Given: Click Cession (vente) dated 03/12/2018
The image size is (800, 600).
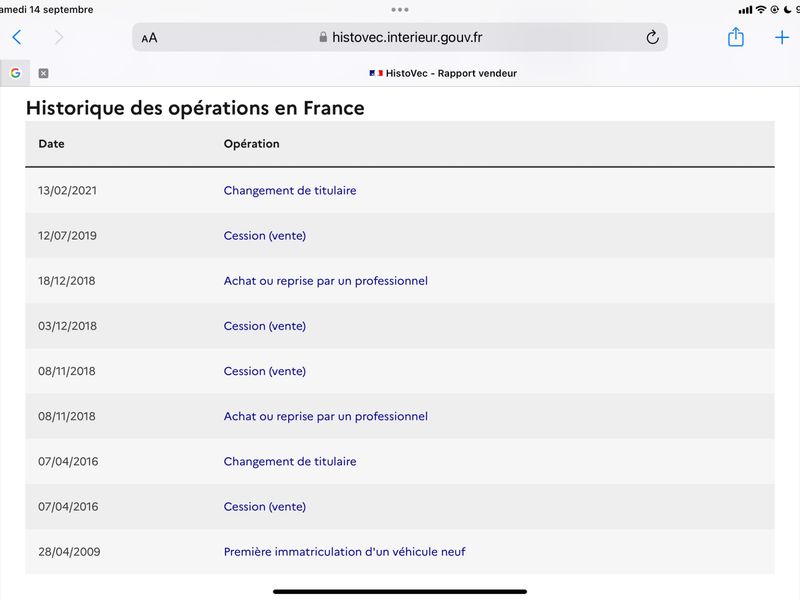Looking at the screenshot, I should 265,326.
